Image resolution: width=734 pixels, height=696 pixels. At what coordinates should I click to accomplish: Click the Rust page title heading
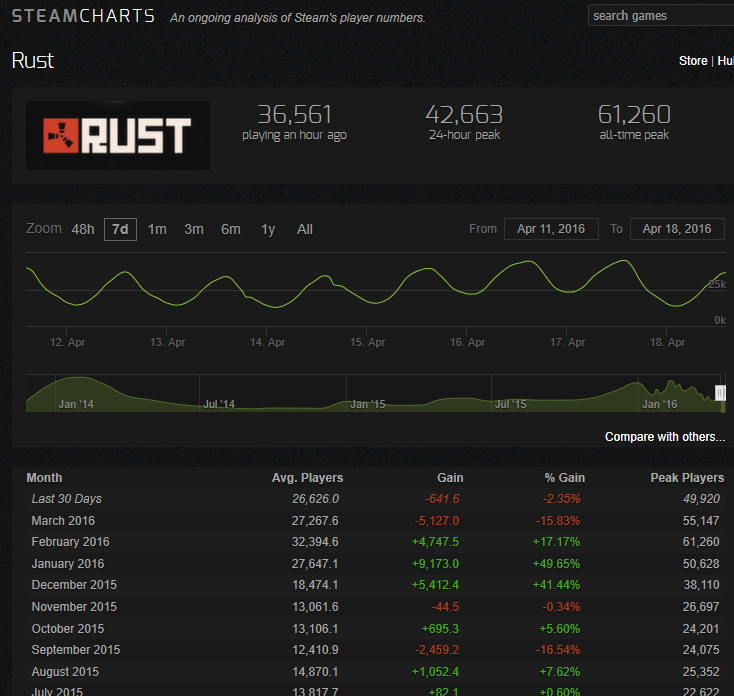click(x=33, y=60)
